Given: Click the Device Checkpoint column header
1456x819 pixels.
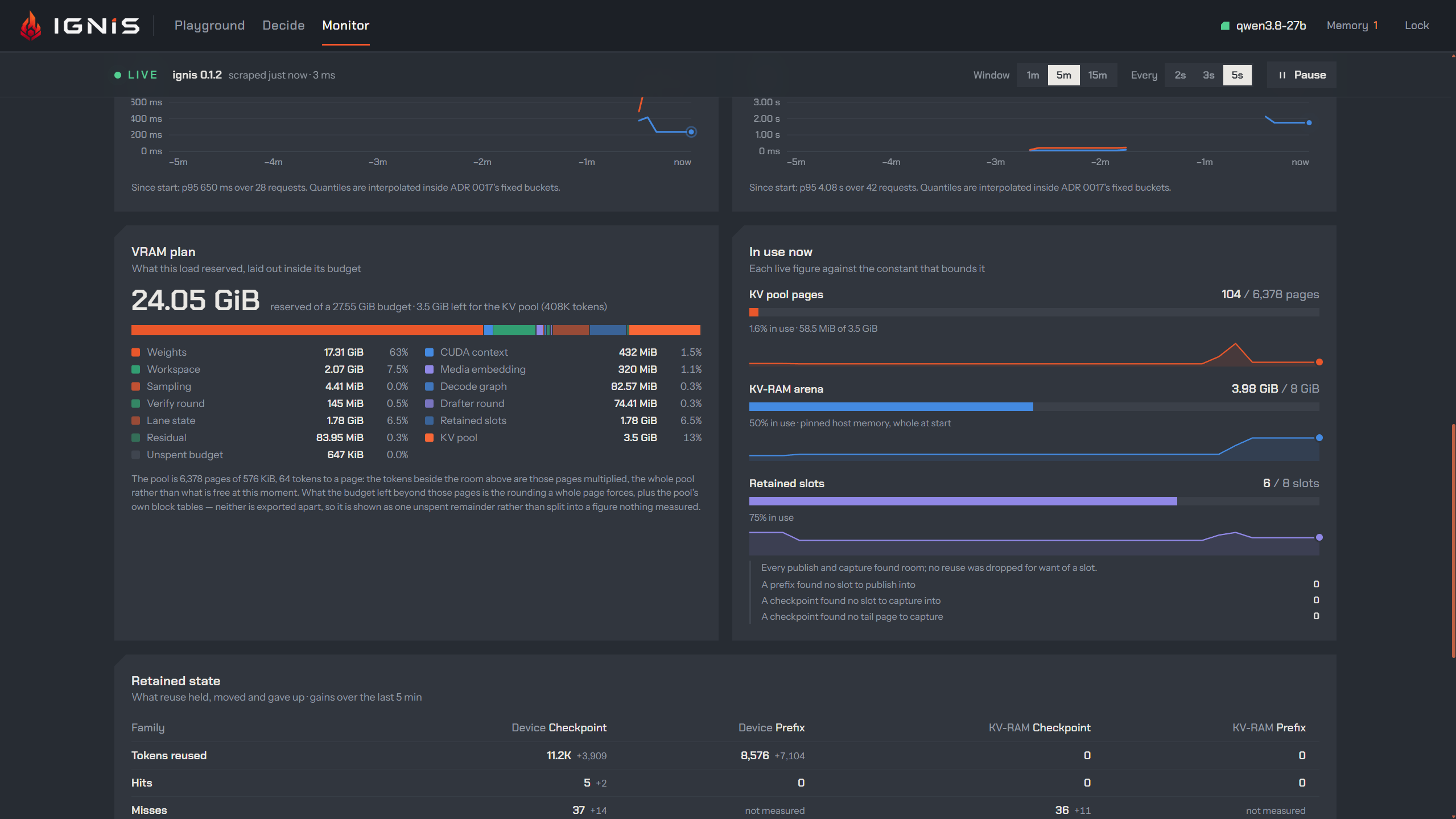Looking at the screenshot, I should tap(559, 728).
